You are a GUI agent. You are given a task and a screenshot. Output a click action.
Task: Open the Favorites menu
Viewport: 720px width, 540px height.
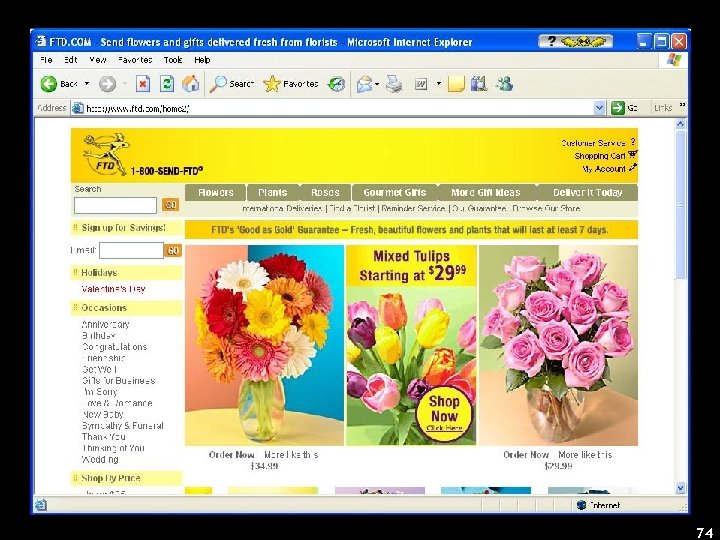click(x=135, y=60)
